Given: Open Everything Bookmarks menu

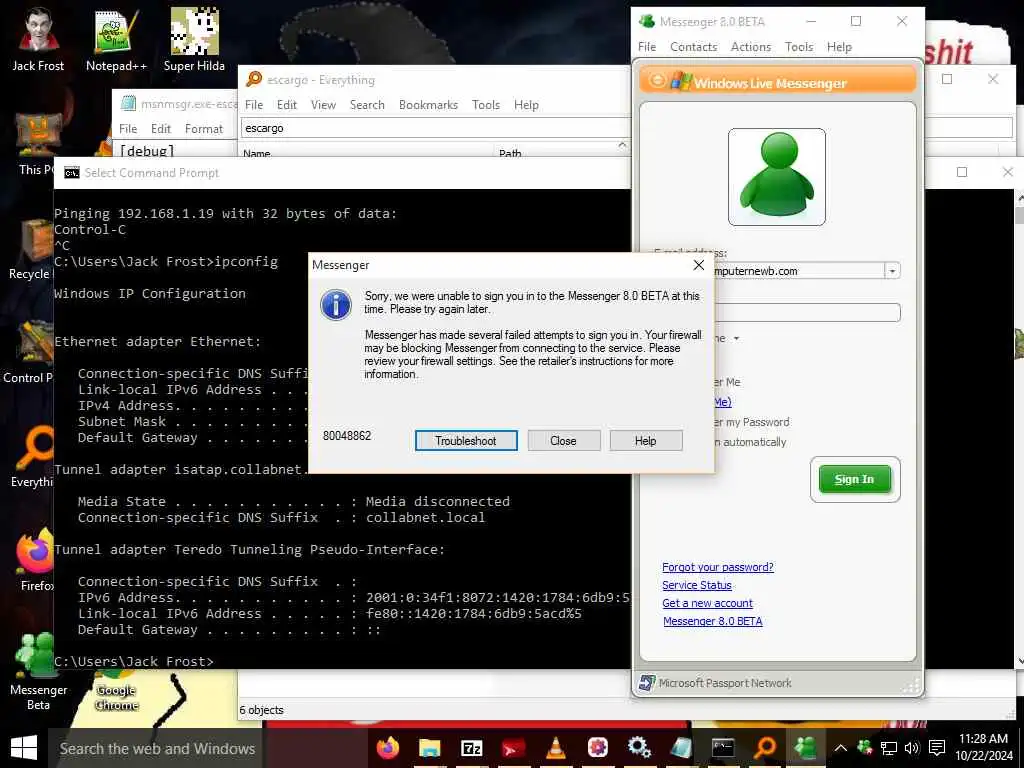Looking at the screenshot, I should point(428,104).
